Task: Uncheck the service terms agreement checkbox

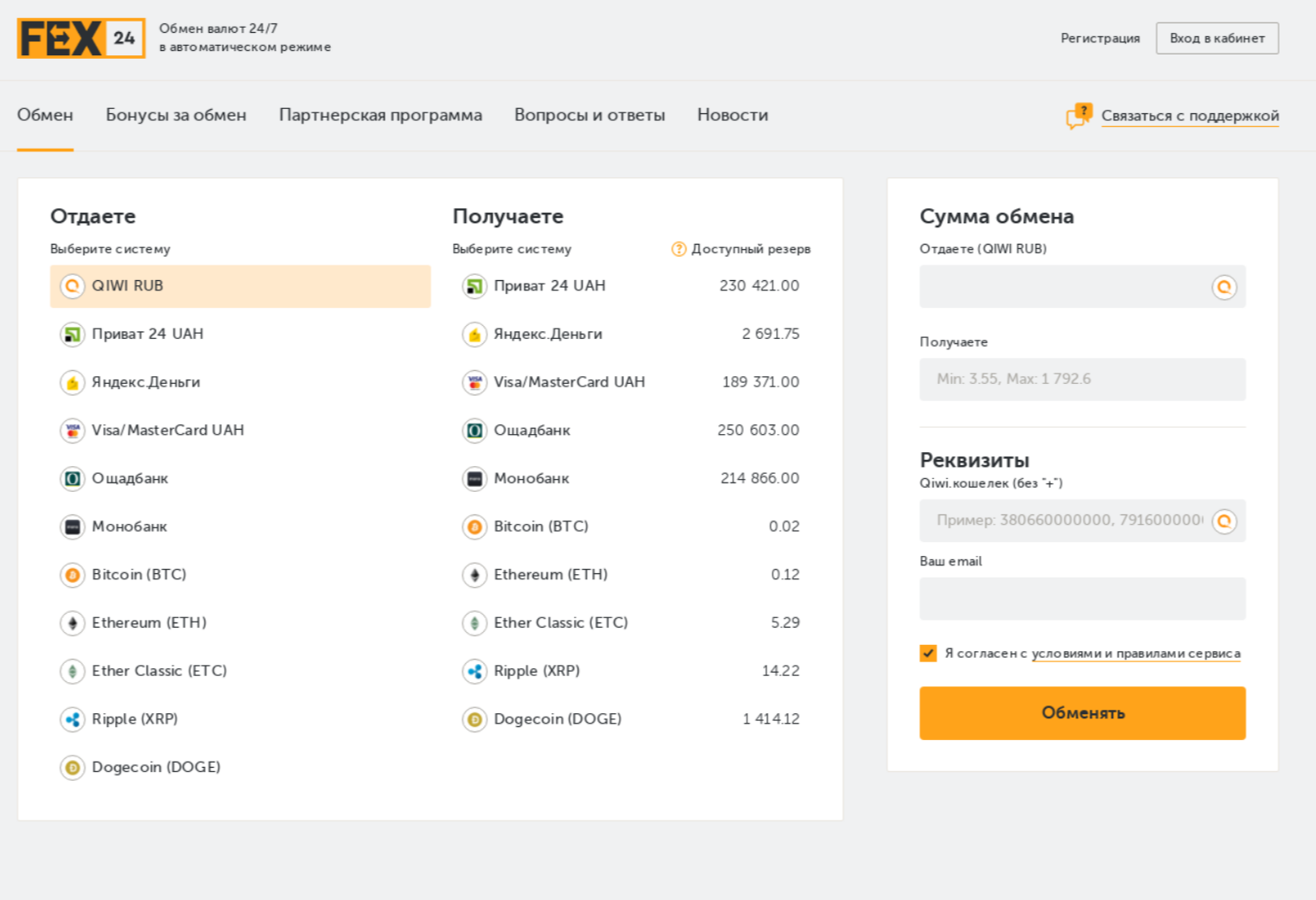Action: point(928,654)
